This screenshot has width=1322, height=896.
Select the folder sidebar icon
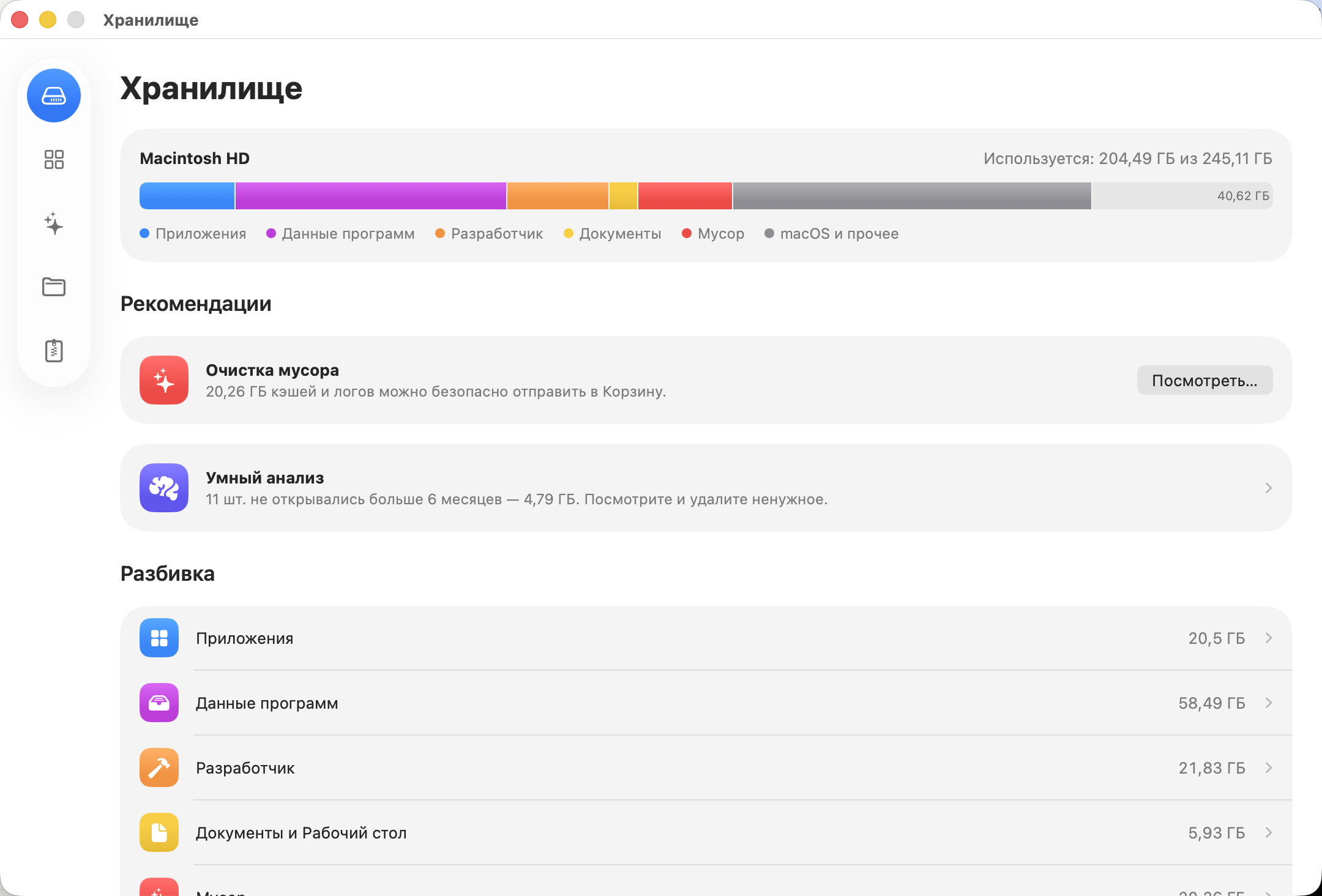point(54,286)
